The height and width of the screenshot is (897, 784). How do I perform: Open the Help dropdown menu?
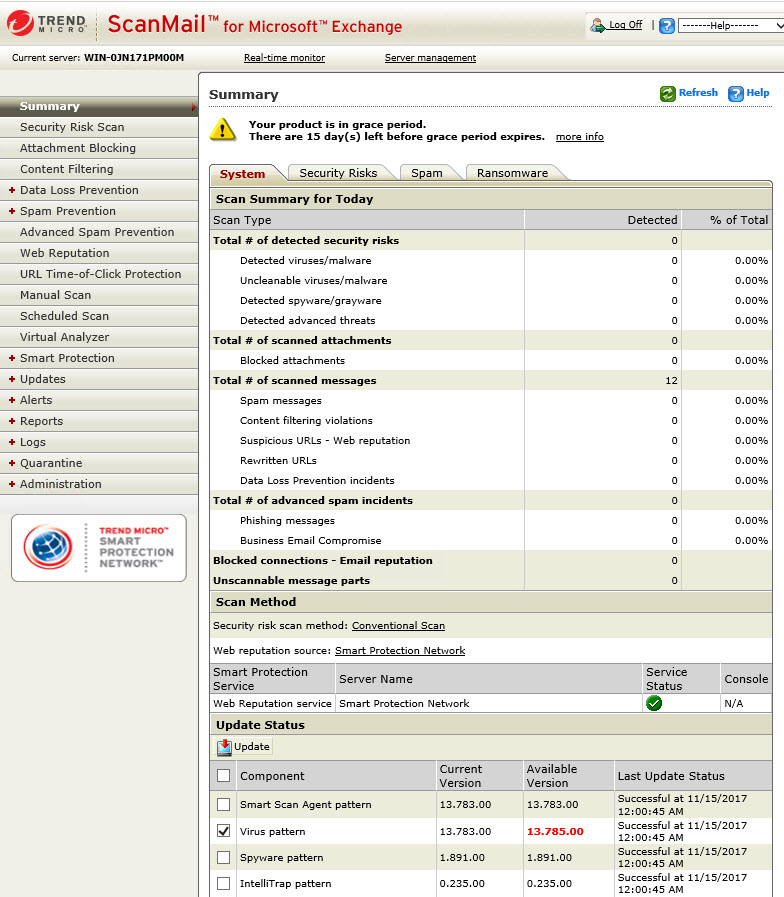pyautogui.click(x=730, y=26)
